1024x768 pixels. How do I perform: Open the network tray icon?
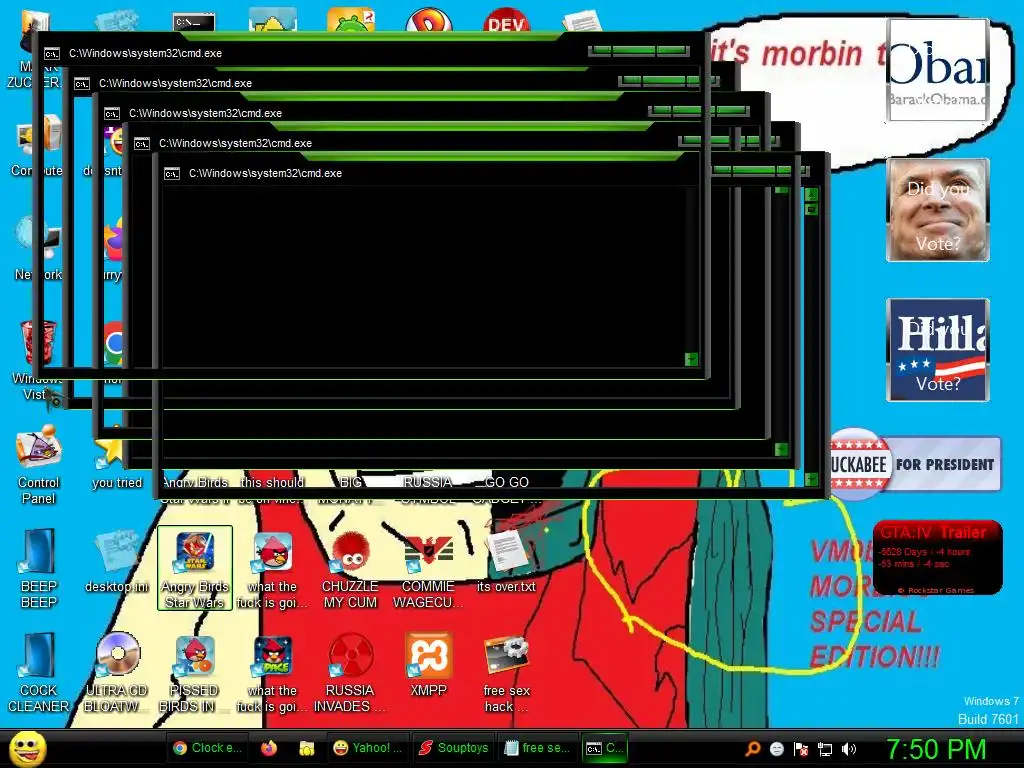coord(825,749)
